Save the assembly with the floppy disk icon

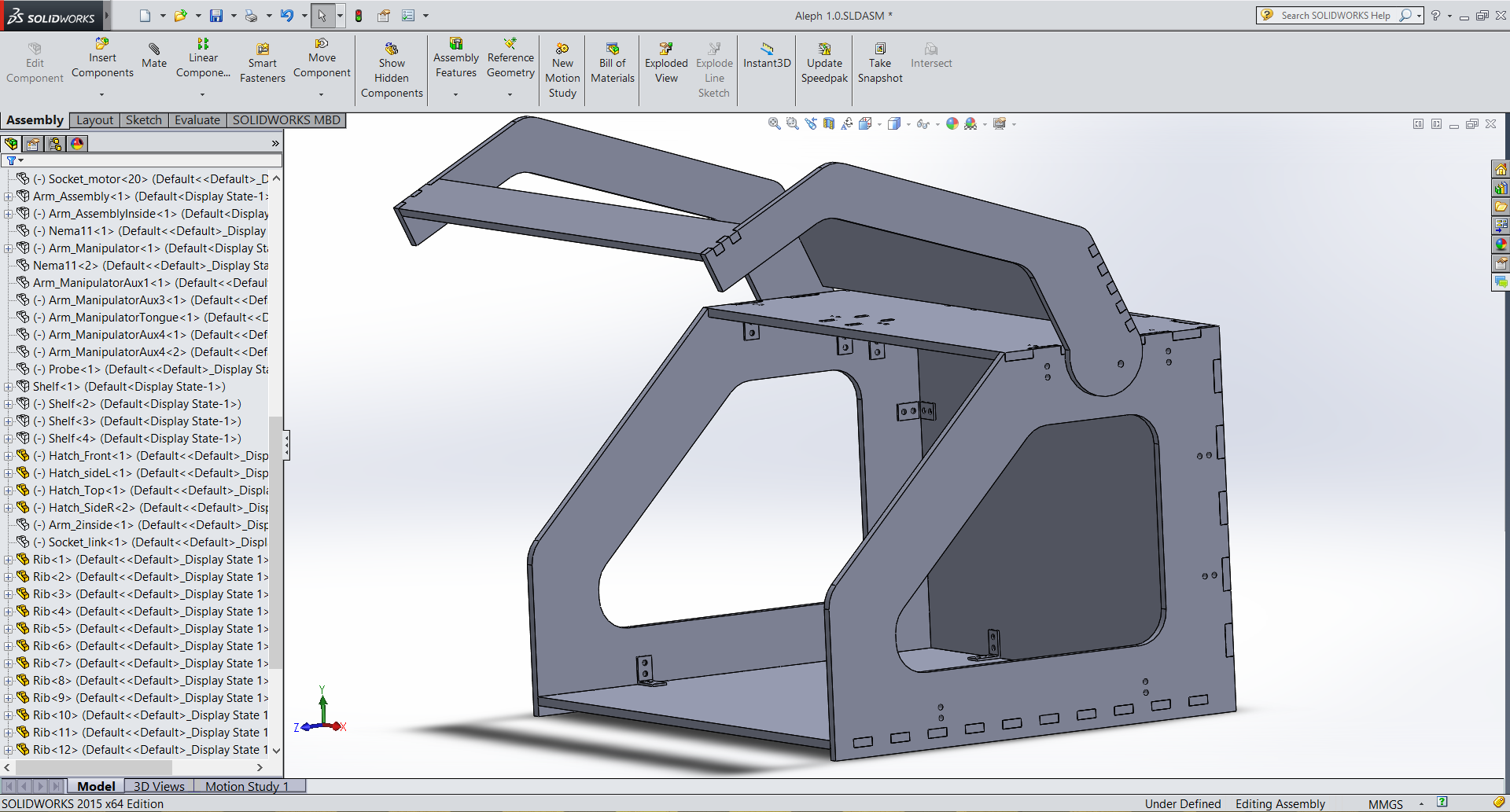tap(216, 16)
